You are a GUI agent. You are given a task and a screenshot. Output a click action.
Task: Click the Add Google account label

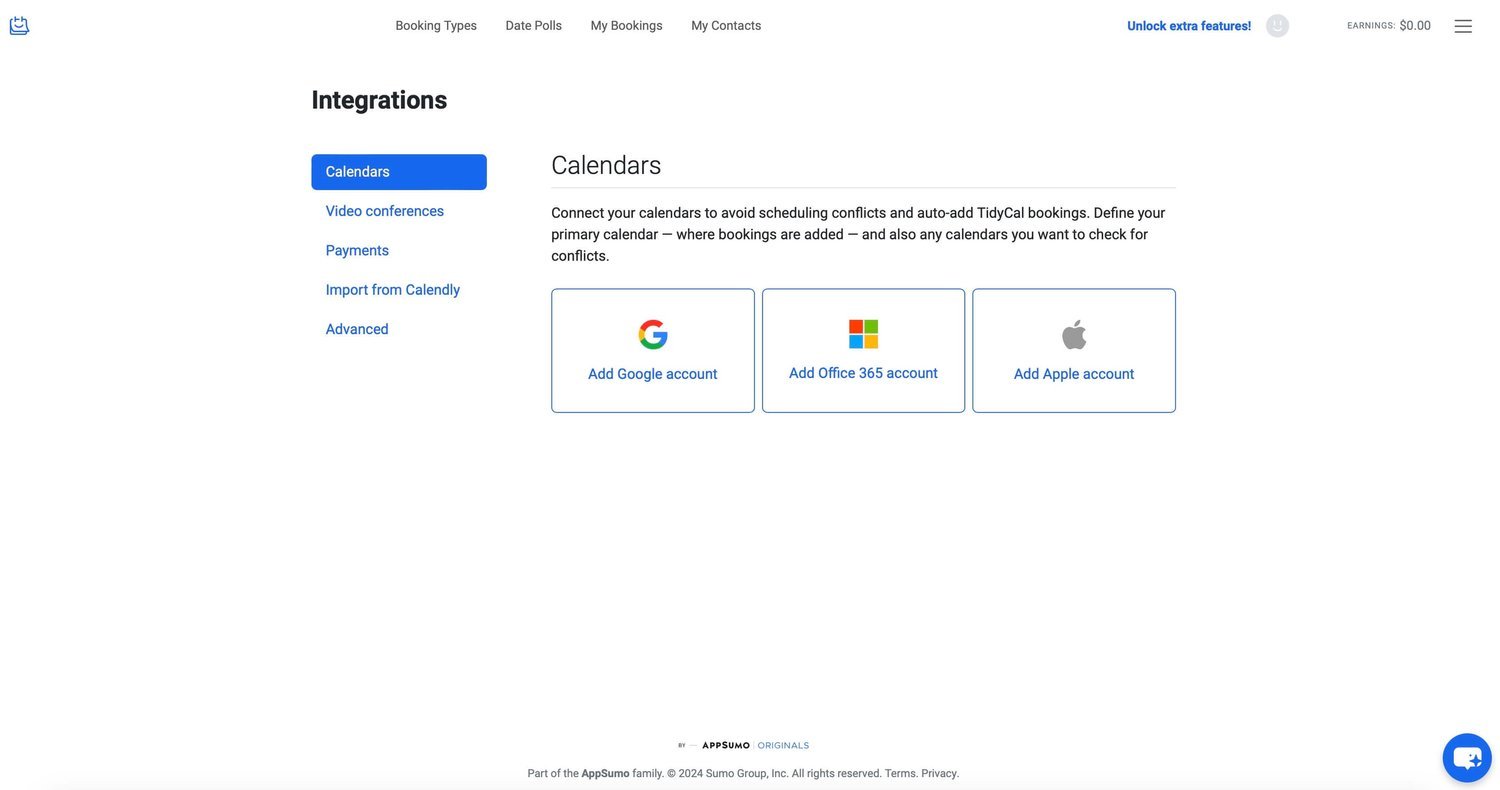point(653,374)
